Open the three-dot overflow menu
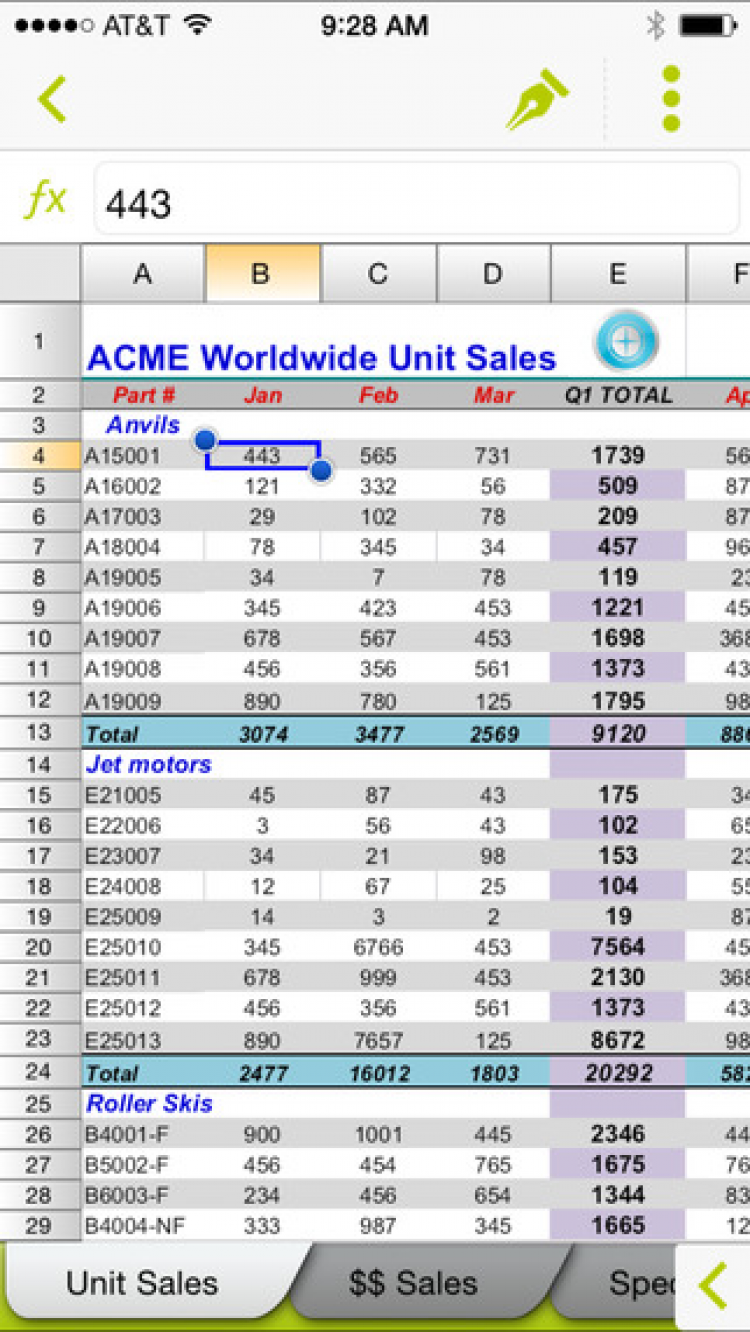 pyautogui.click(x=671, y=99)
